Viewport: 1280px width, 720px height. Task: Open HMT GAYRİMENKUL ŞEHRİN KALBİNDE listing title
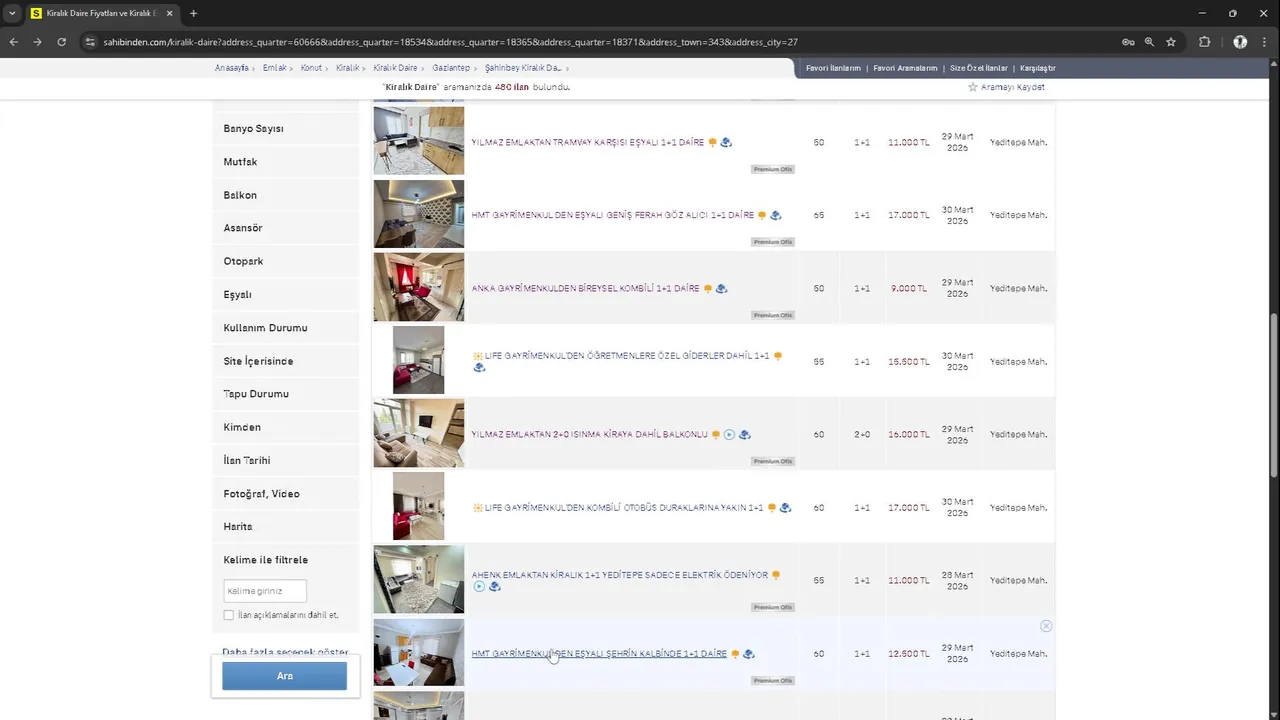click(x=599, y=654)
